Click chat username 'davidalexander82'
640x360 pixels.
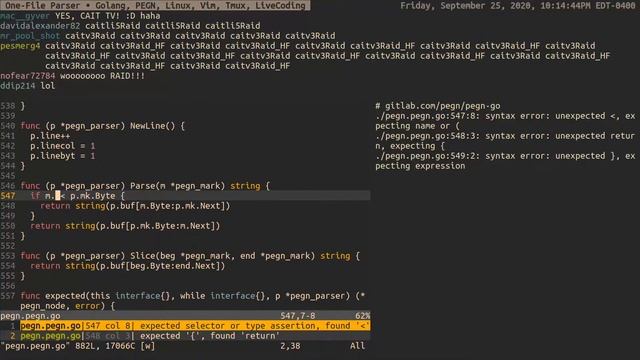point(40,26)
